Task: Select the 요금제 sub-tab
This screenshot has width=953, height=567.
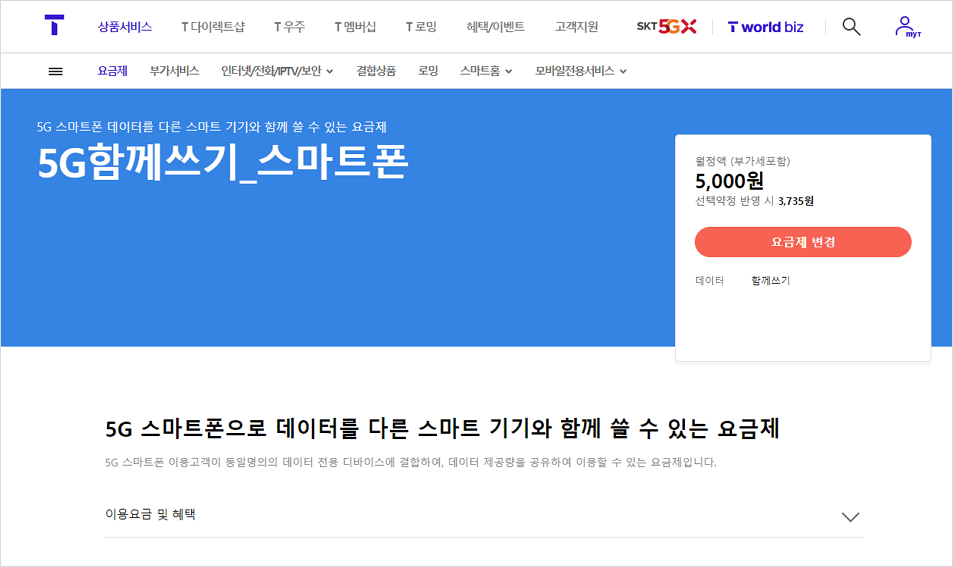Action: pyautogui.click(x=112, y=71)
